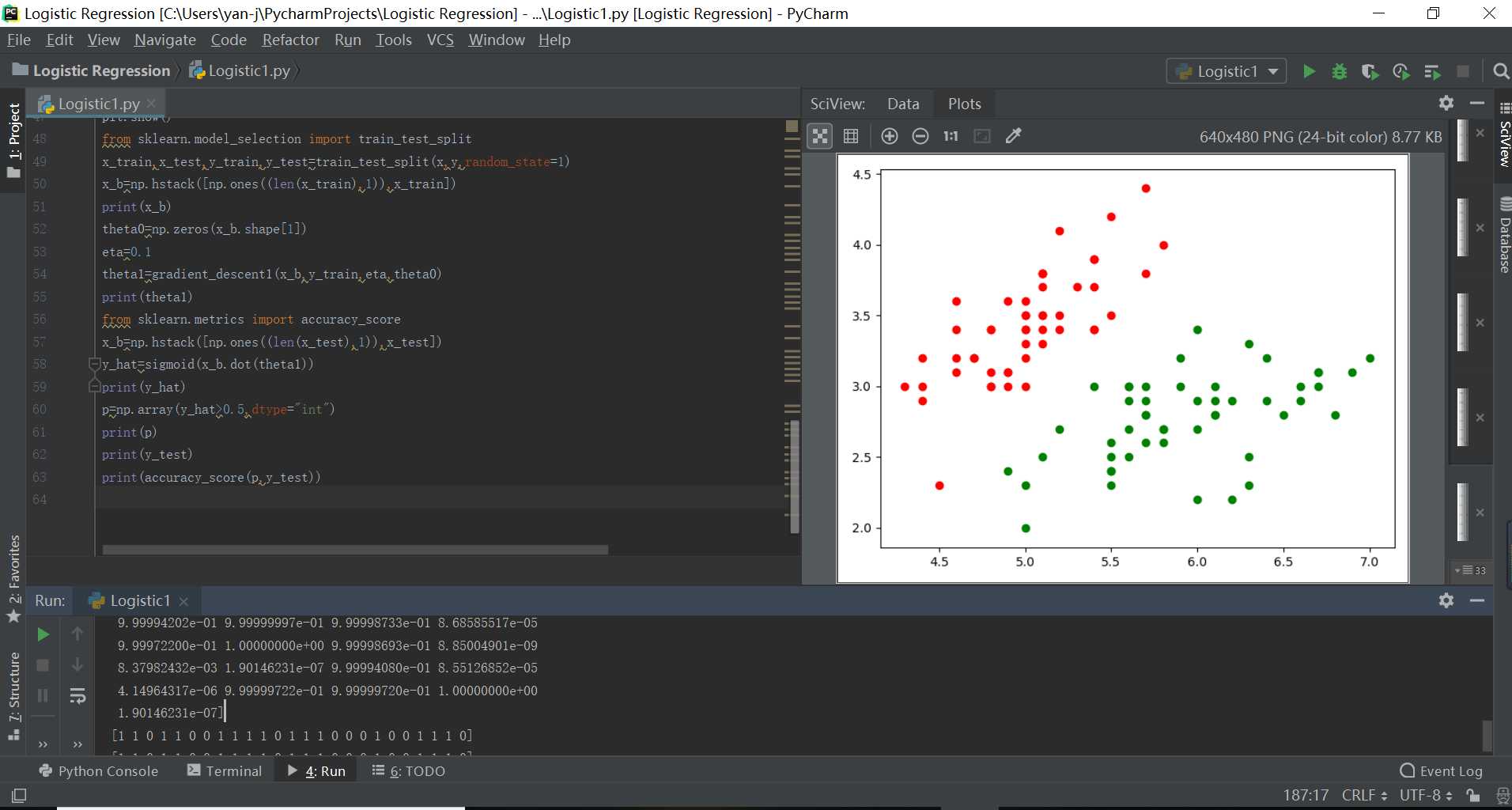Open the Database side panel
This screenshot has width=1512, height=810.
click(x=1503, y=234)
